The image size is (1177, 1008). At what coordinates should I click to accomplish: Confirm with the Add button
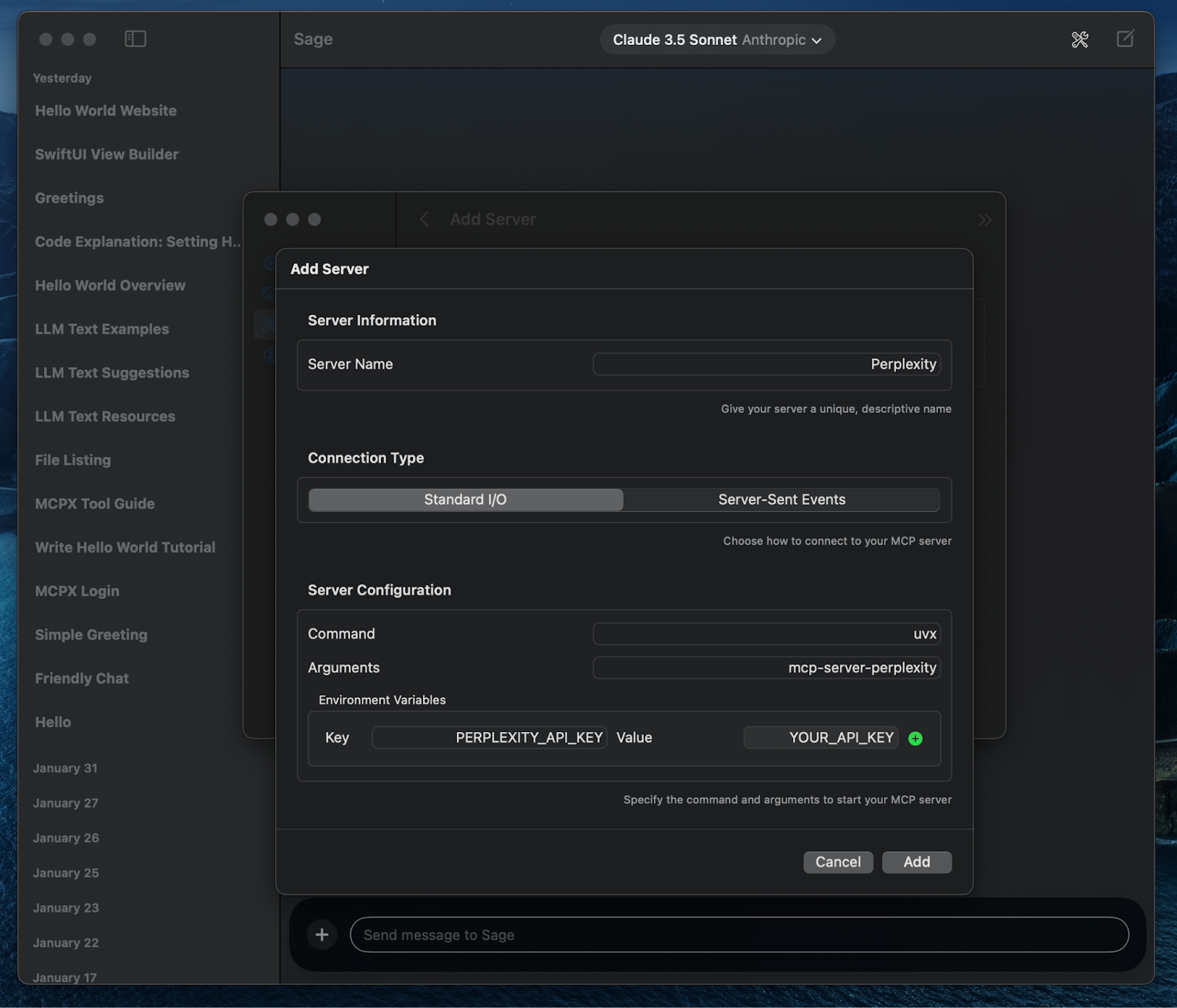click(x=917, y=862)
